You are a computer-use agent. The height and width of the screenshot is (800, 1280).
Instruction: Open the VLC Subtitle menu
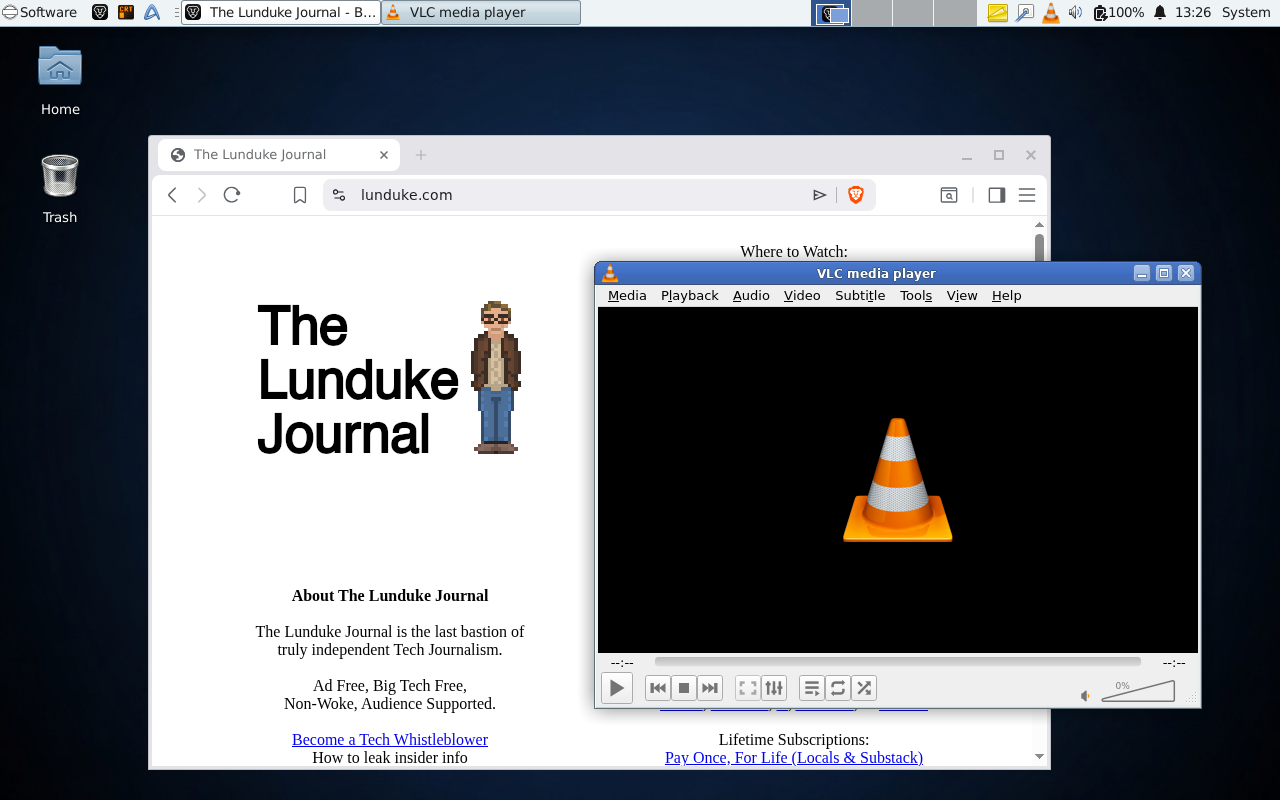860,295
